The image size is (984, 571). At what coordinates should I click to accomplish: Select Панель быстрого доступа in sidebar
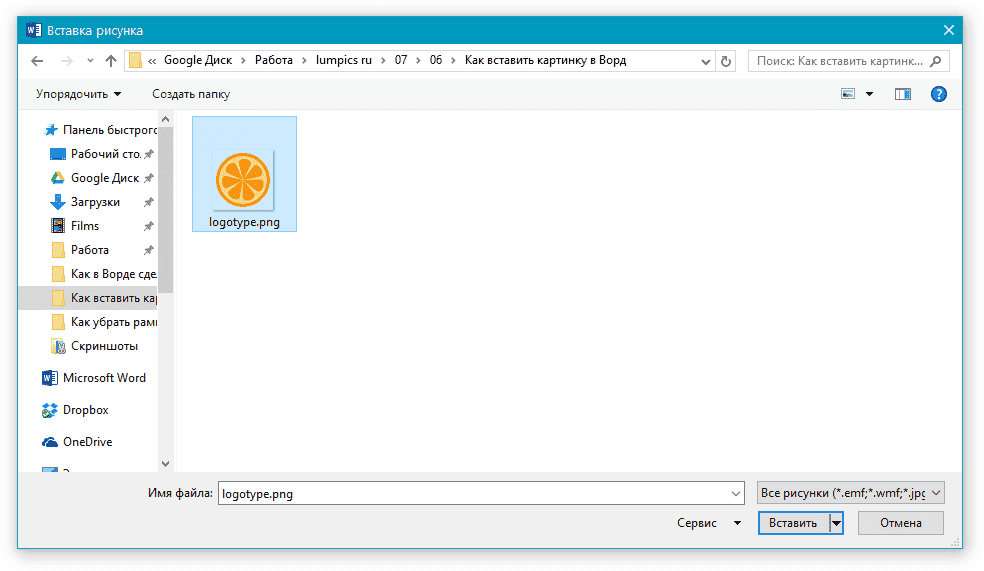(100, 130)
